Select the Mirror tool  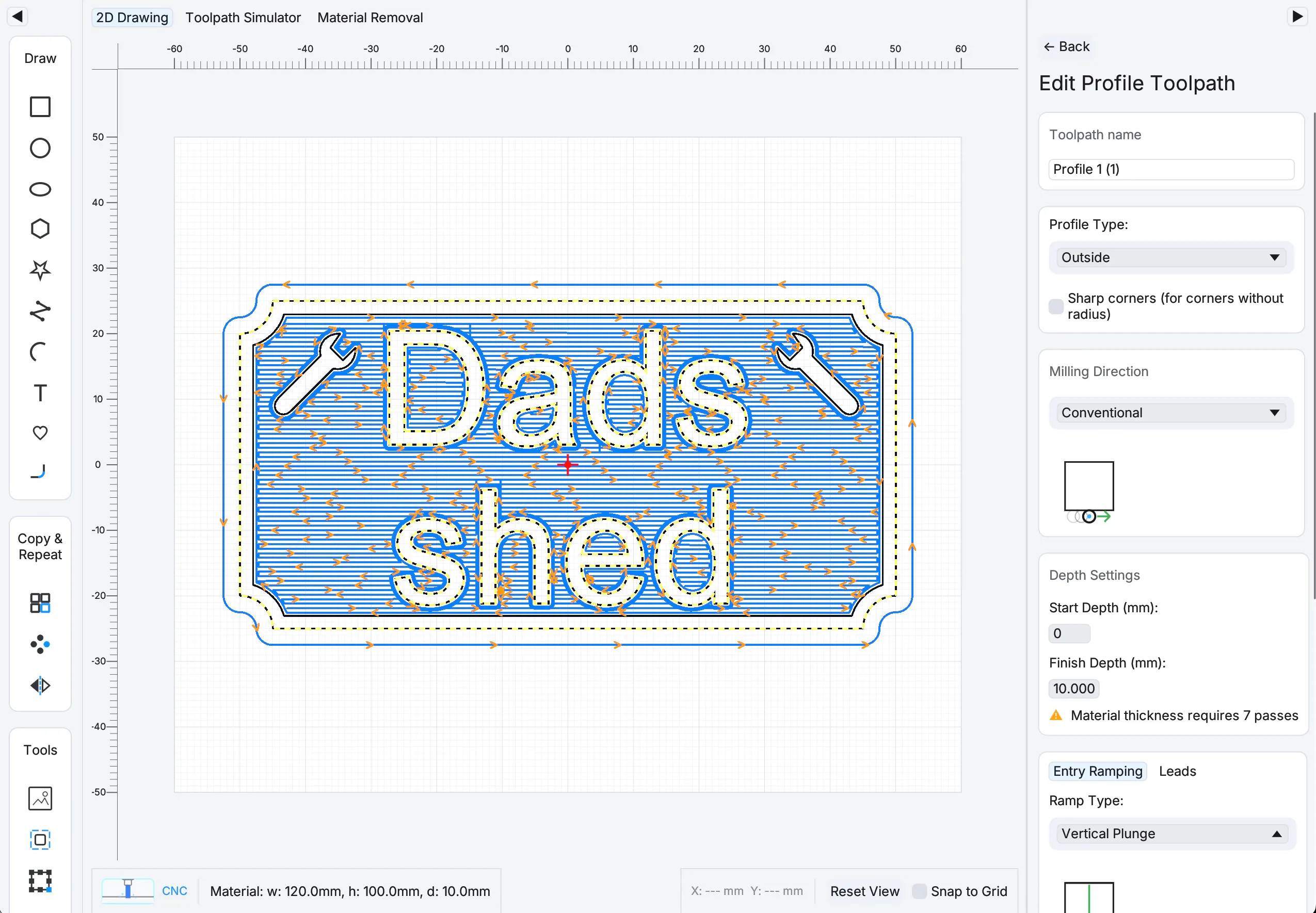[x=40, y=686]
